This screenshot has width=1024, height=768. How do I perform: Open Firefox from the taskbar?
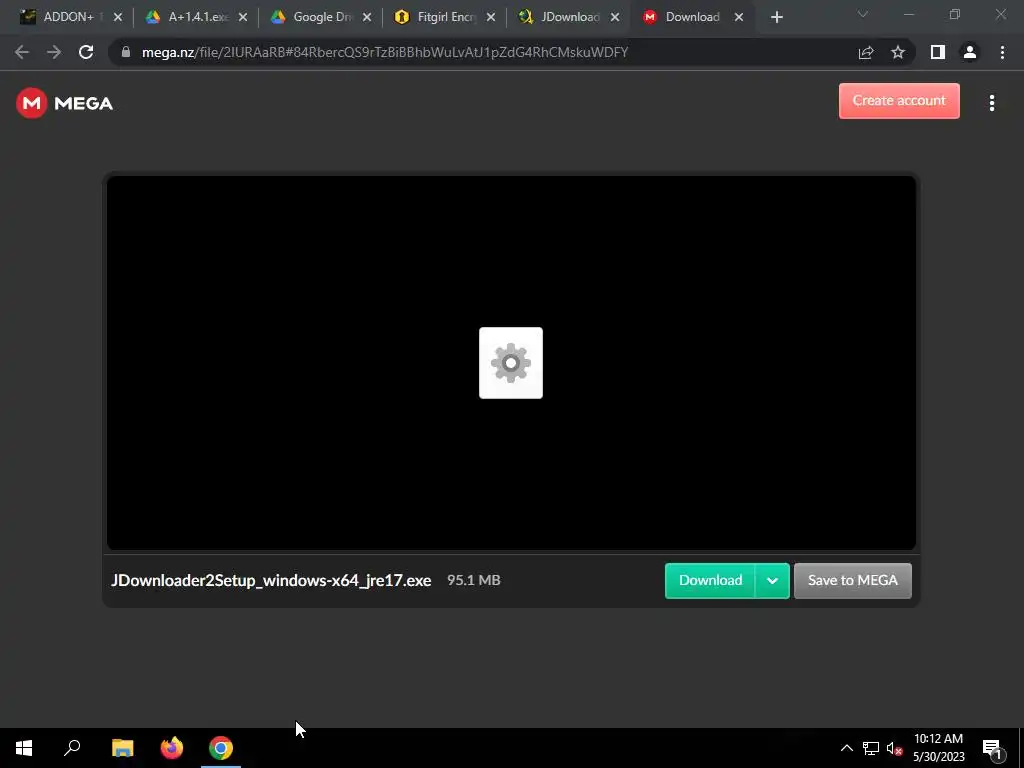[172, 748]
